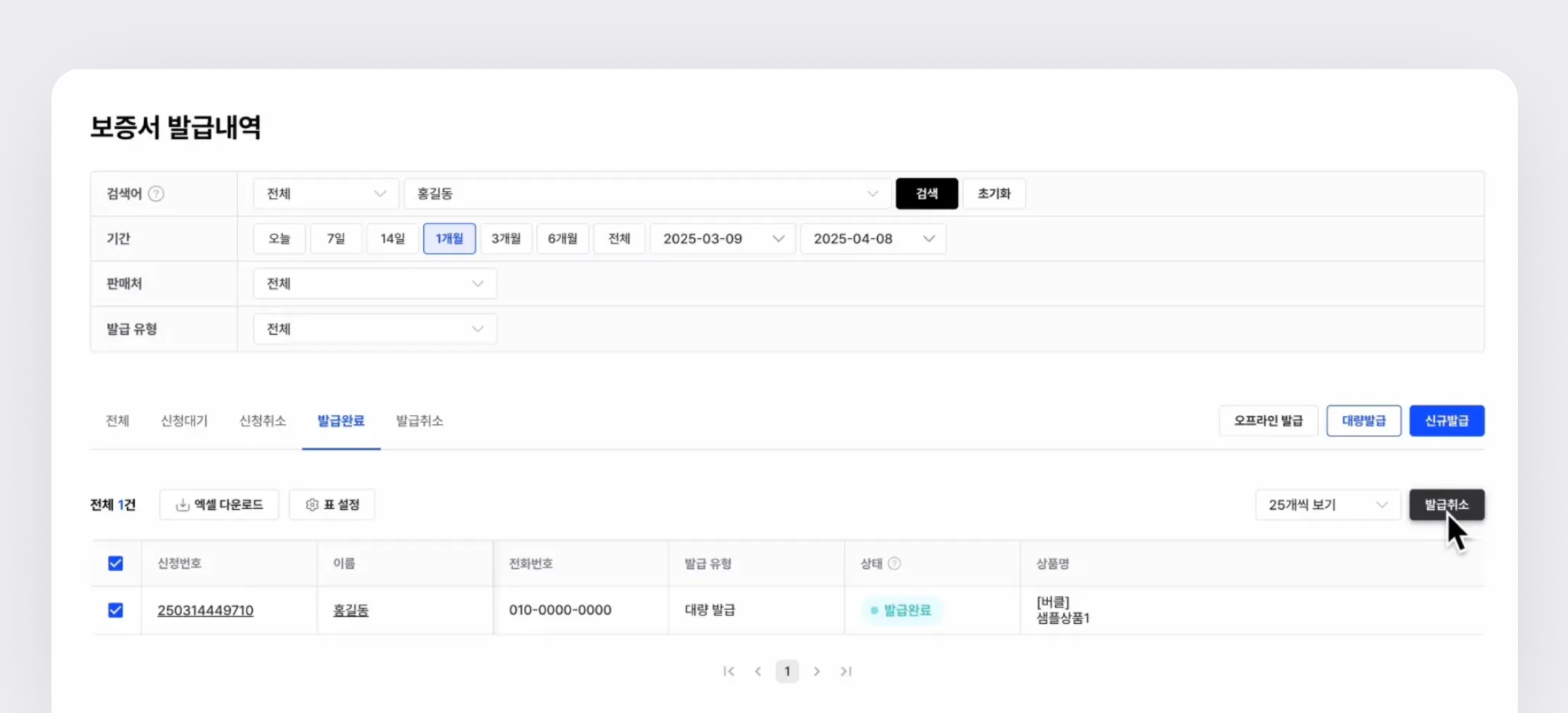Go to the next page arrow
This screenshot has height=713, width=1568.
click(x=817, y=671)
